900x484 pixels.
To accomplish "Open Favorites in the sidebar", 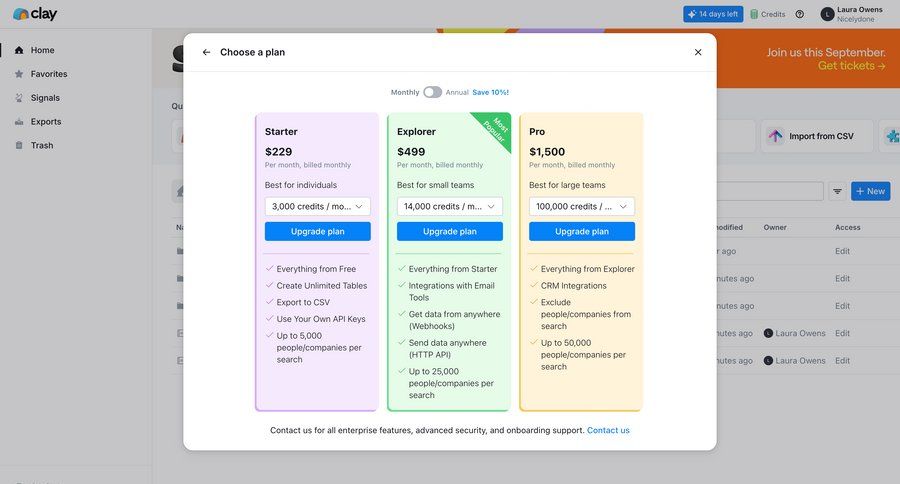I will point(49,74).
